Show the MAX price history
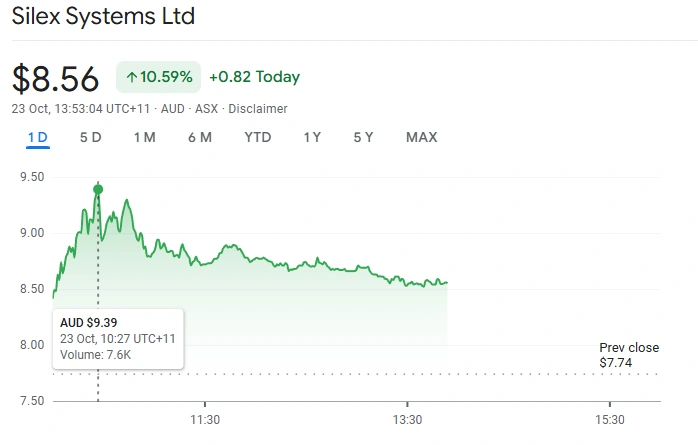This screenshot has width=698, height=445. pyautogui.click(x=421, y=137)
